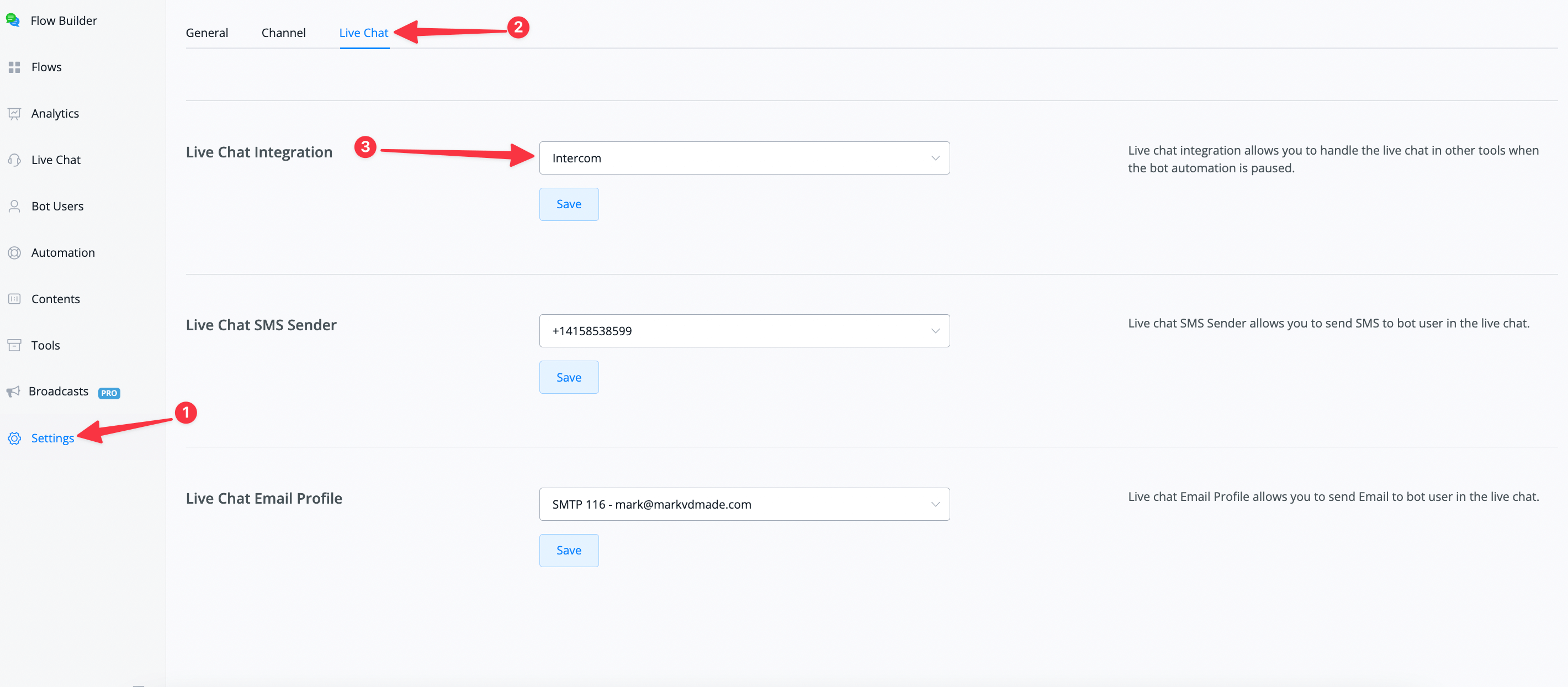Click the chevron of the SMTP 116 dropdown

click(935, 504)
